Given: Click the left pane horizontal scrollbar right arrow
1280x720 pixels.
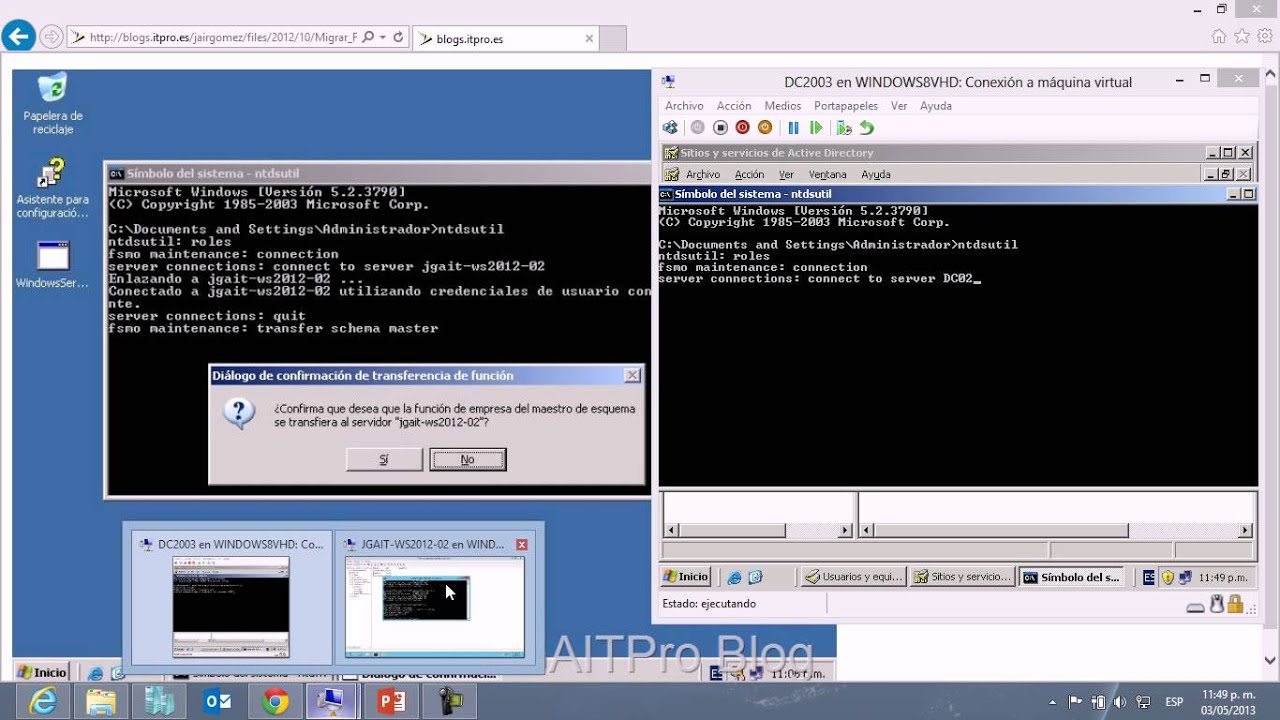Looking at the screenshot, I should pos(845,530).
